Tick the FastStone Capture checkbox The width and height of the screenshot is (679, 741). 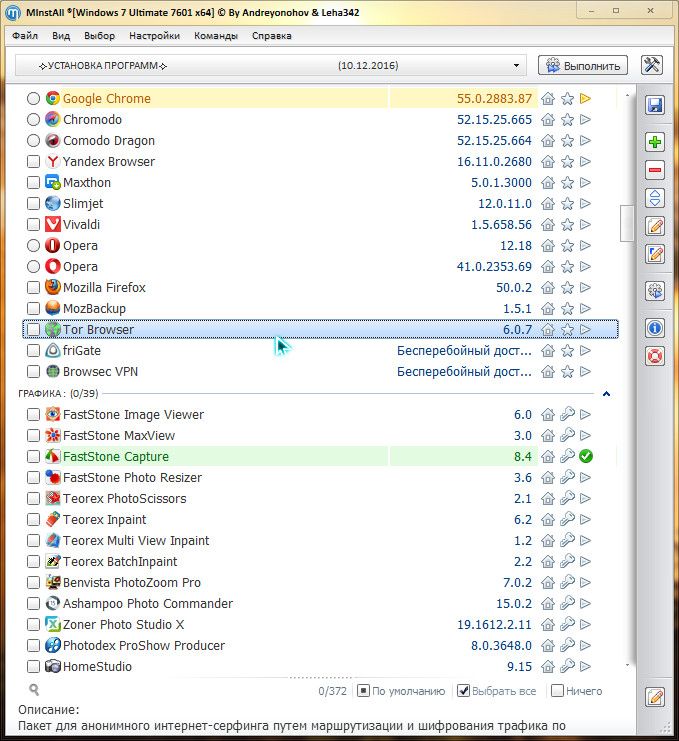33,457
